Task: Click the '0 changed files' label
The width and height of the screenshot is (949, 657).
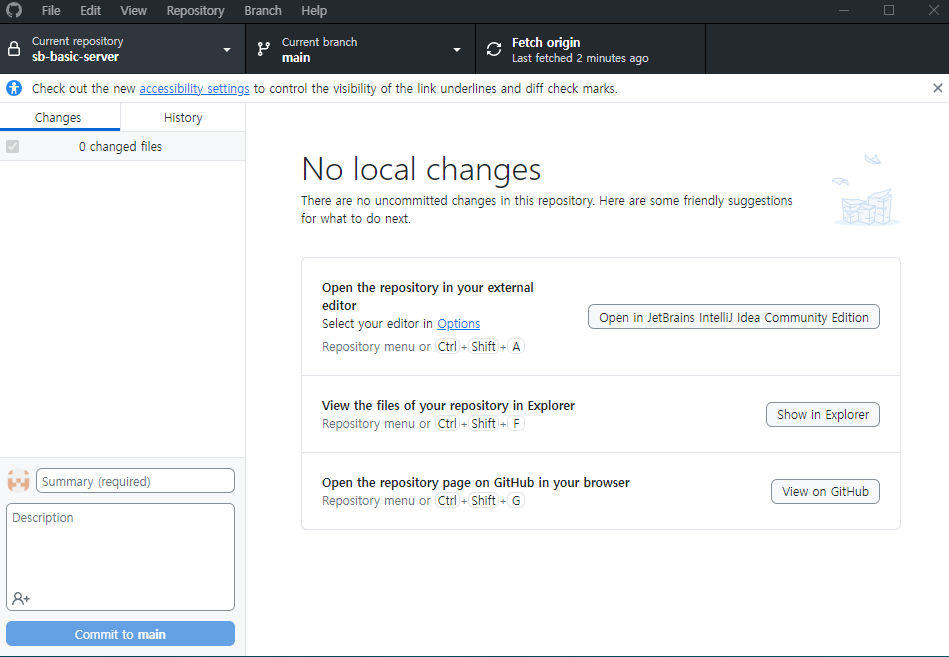Action: coord(120,146)
